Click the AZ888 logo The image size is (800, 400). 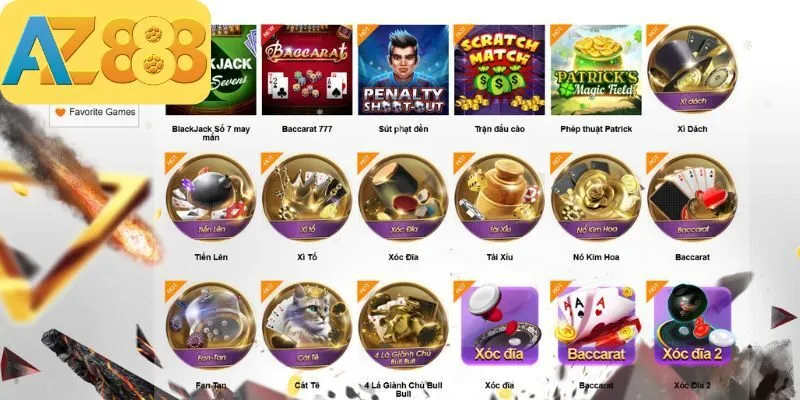click(x=105, y=51)
